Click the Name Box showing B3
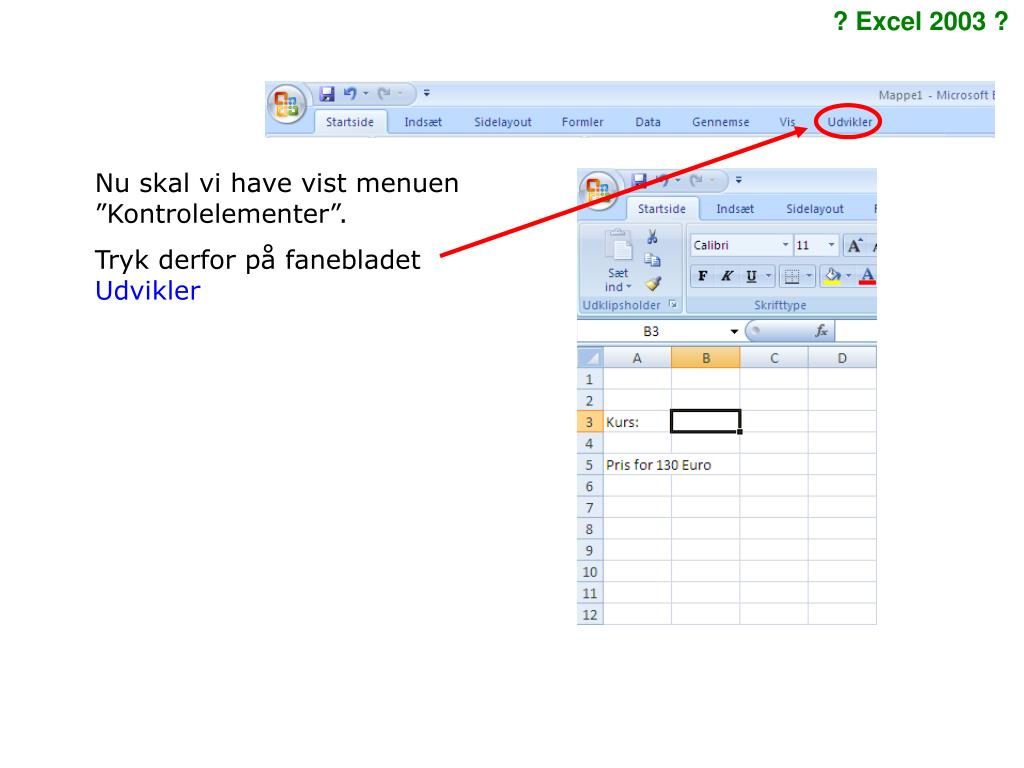1024x768 pixels. tap(651, 332)
